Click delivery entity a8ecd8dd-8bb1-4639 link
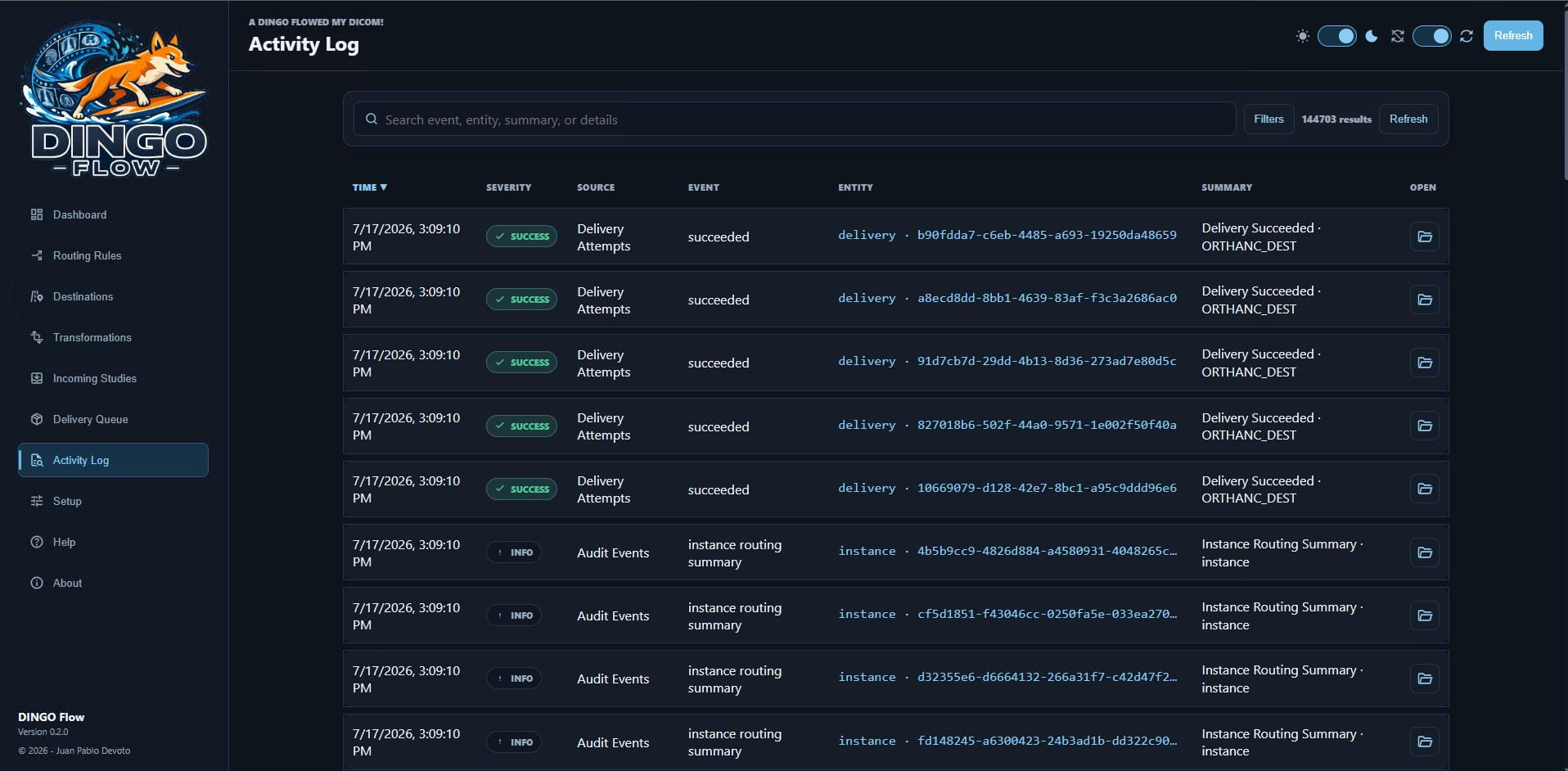 1007,298
